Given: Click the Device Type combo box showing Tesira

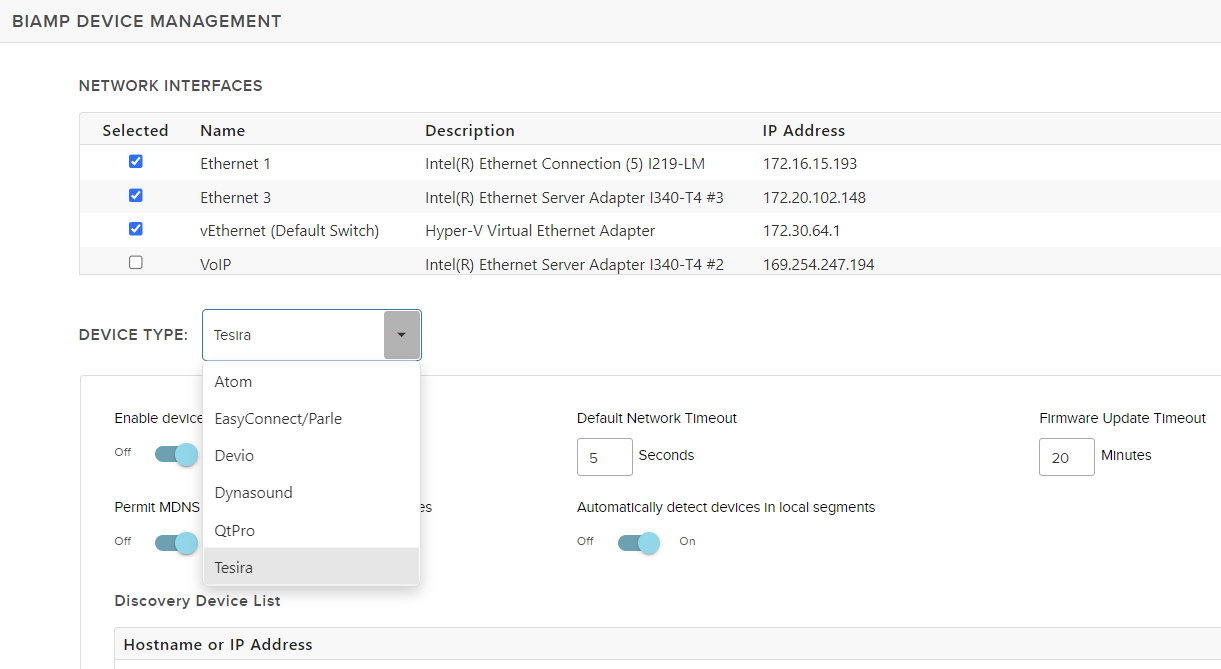Looking at the screenshot, I should (311, 335).
